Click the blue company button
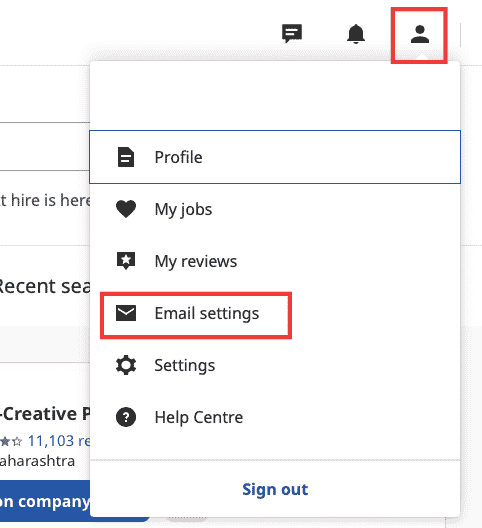 pyautogui.click(x=45, y=501)
